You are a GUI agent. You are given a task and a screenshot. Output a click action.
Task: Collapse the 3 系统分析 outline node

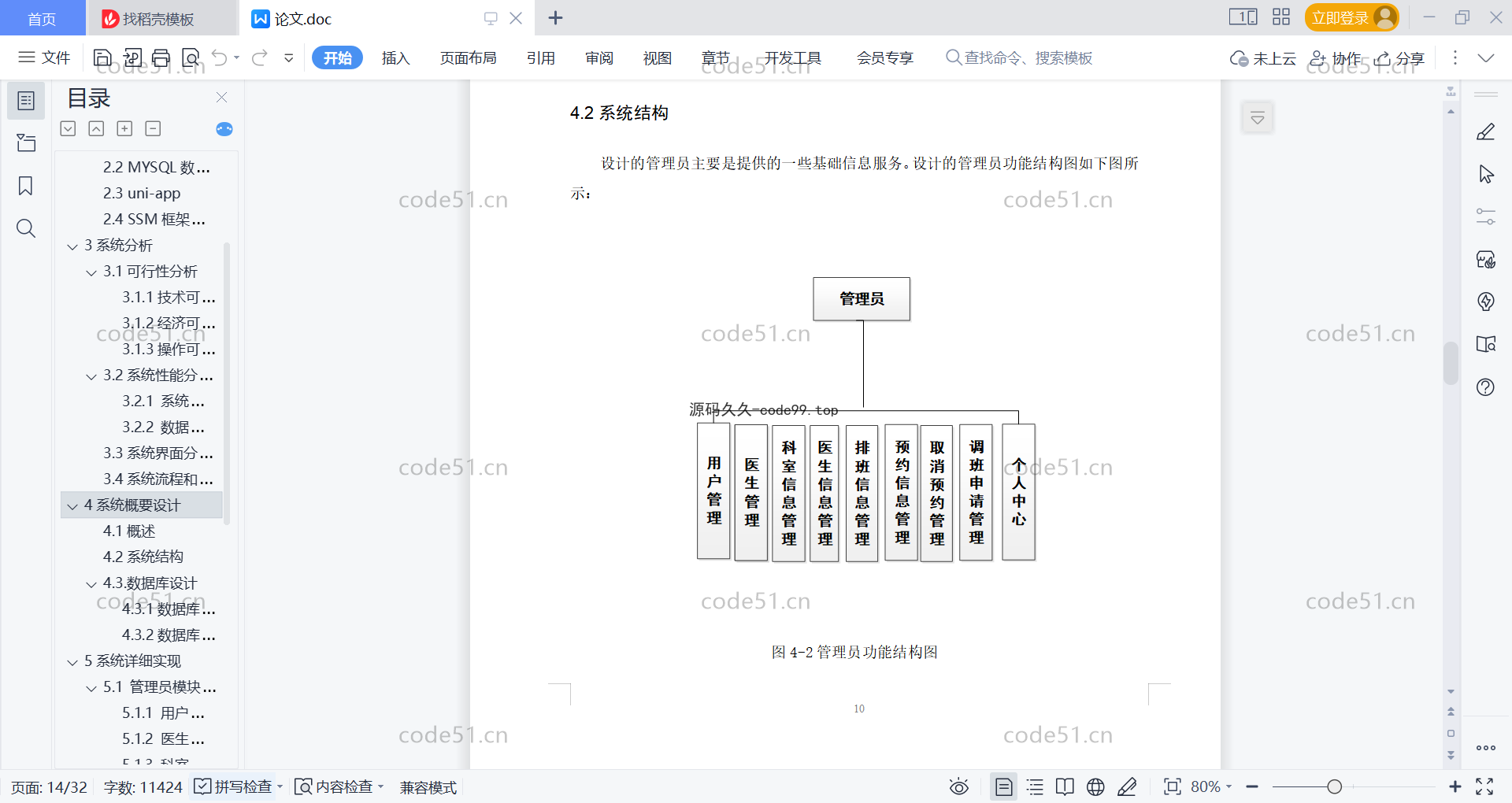click(72, 246)
